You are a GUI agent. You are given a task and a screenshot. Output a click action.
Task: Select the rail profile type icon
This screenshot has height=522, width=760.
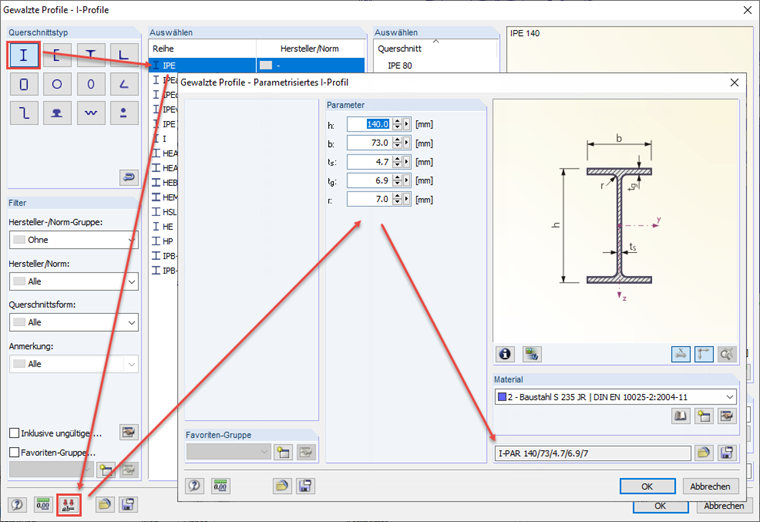click(x=57, y=113)
